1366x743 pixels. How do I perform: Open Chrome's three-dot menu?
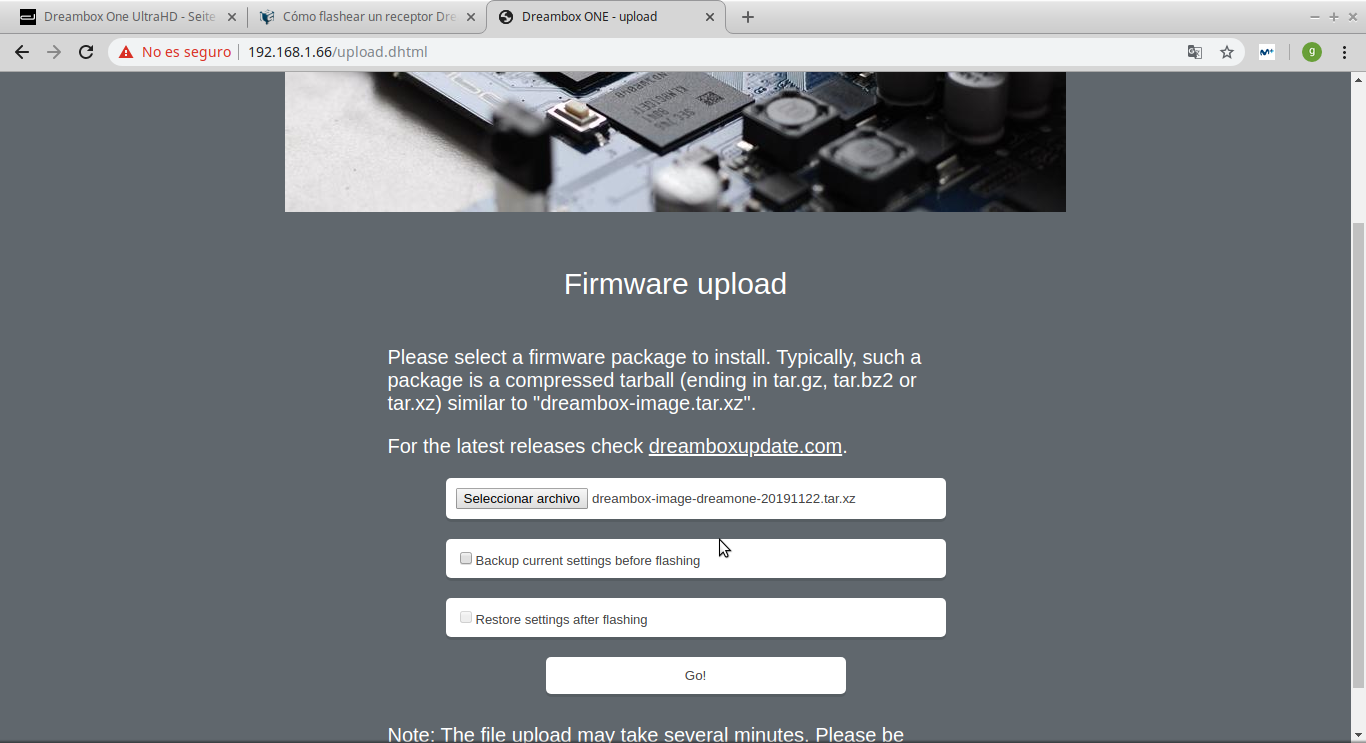(1345, 52)
